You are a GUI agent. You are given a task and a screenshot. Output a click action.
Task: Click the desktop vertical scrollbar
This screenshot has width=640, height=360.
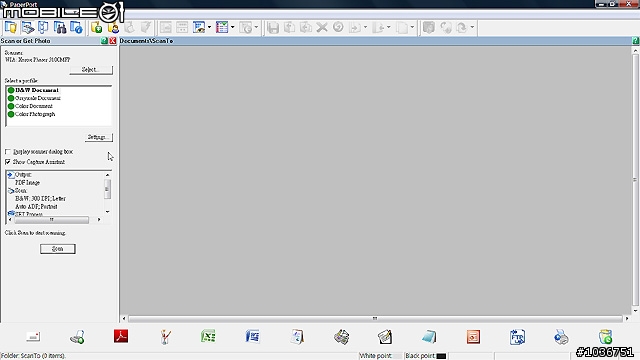635,180
